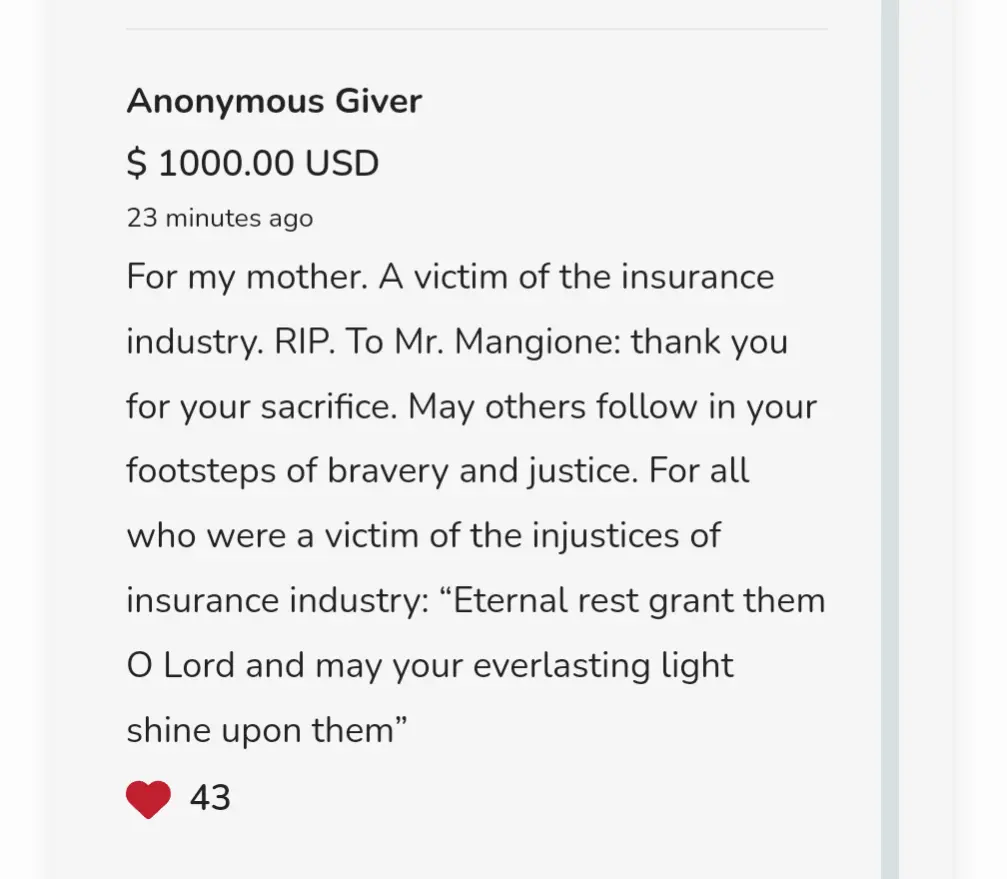The height and width of the screenshot is (879, 1007).
Task: Click the words 'To Mr. Mangione: thank you'
Action: (567, 342)
